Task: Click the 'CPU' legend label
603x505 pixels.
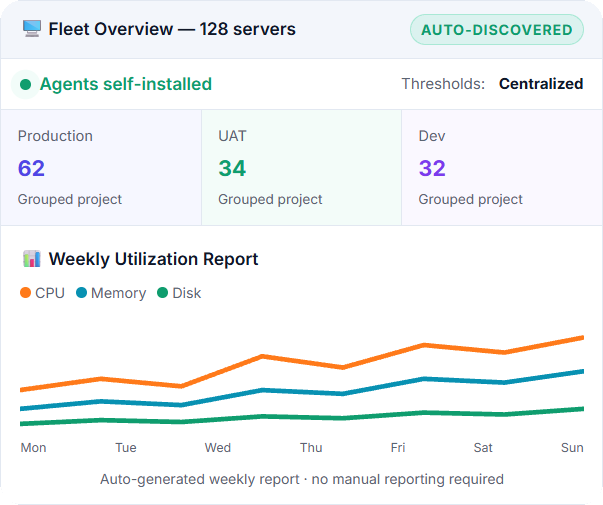Action: point(50,293)
